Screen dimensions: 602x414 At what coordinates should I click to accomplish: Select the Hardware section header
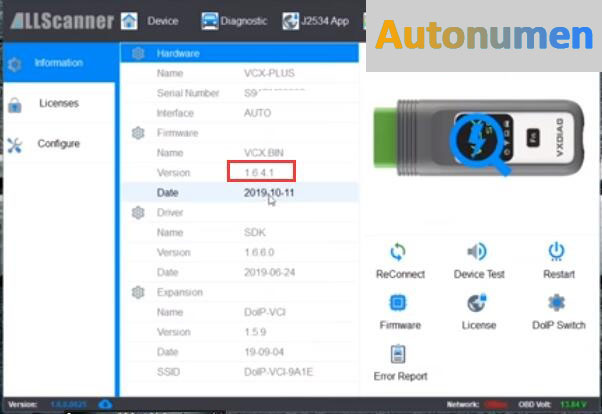pos(240,53)
